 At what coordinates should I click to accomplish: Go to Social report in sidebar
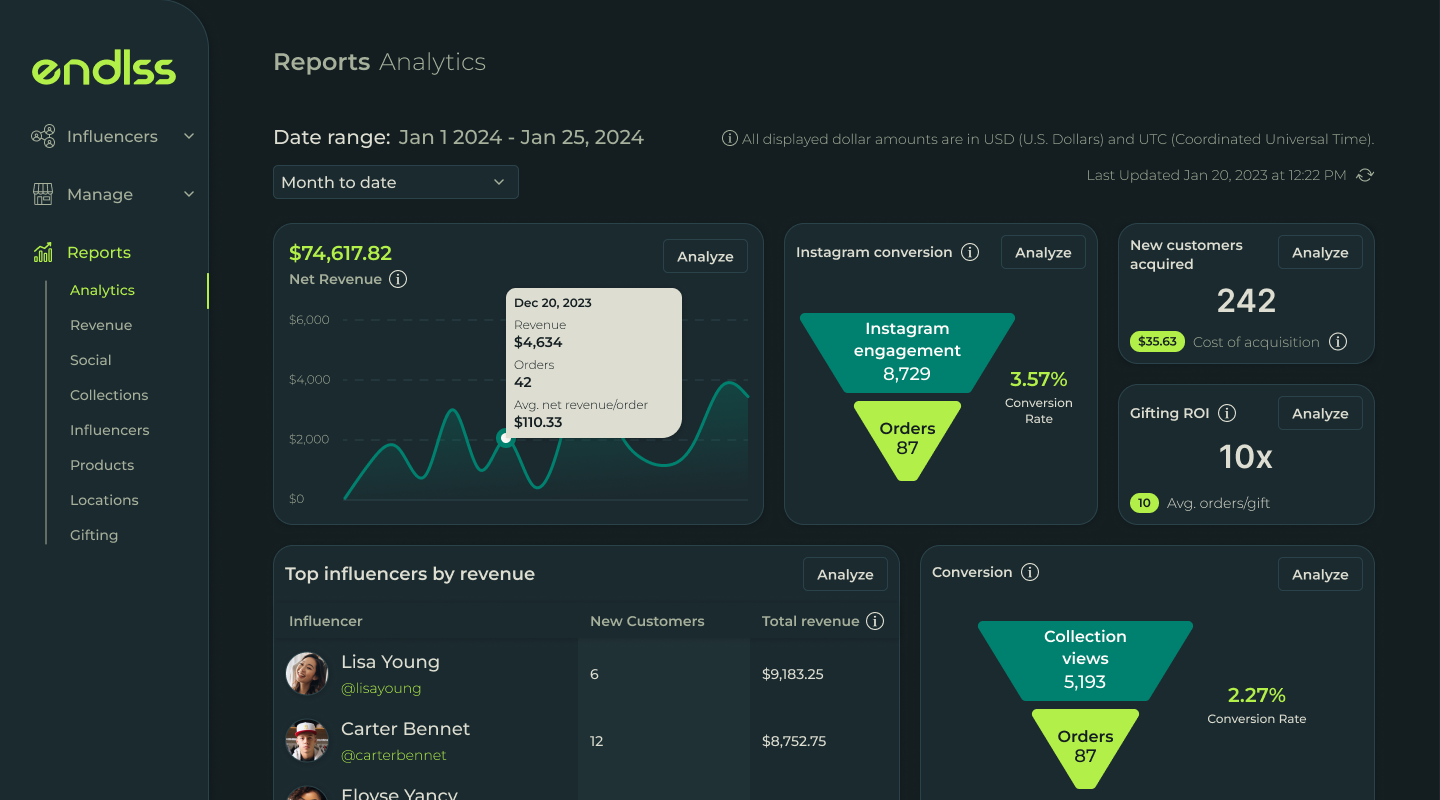[91, 360]
